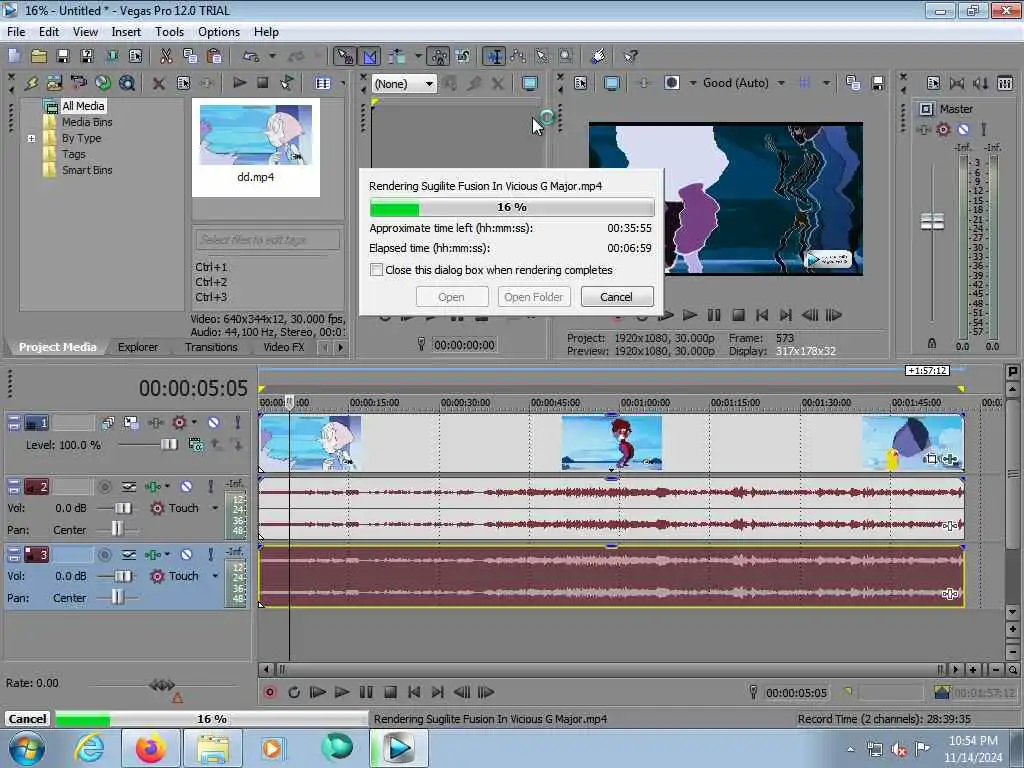Click the Import Media icon in Project Media
Viewport: 1024px width, 768px height.
(54, 83)
